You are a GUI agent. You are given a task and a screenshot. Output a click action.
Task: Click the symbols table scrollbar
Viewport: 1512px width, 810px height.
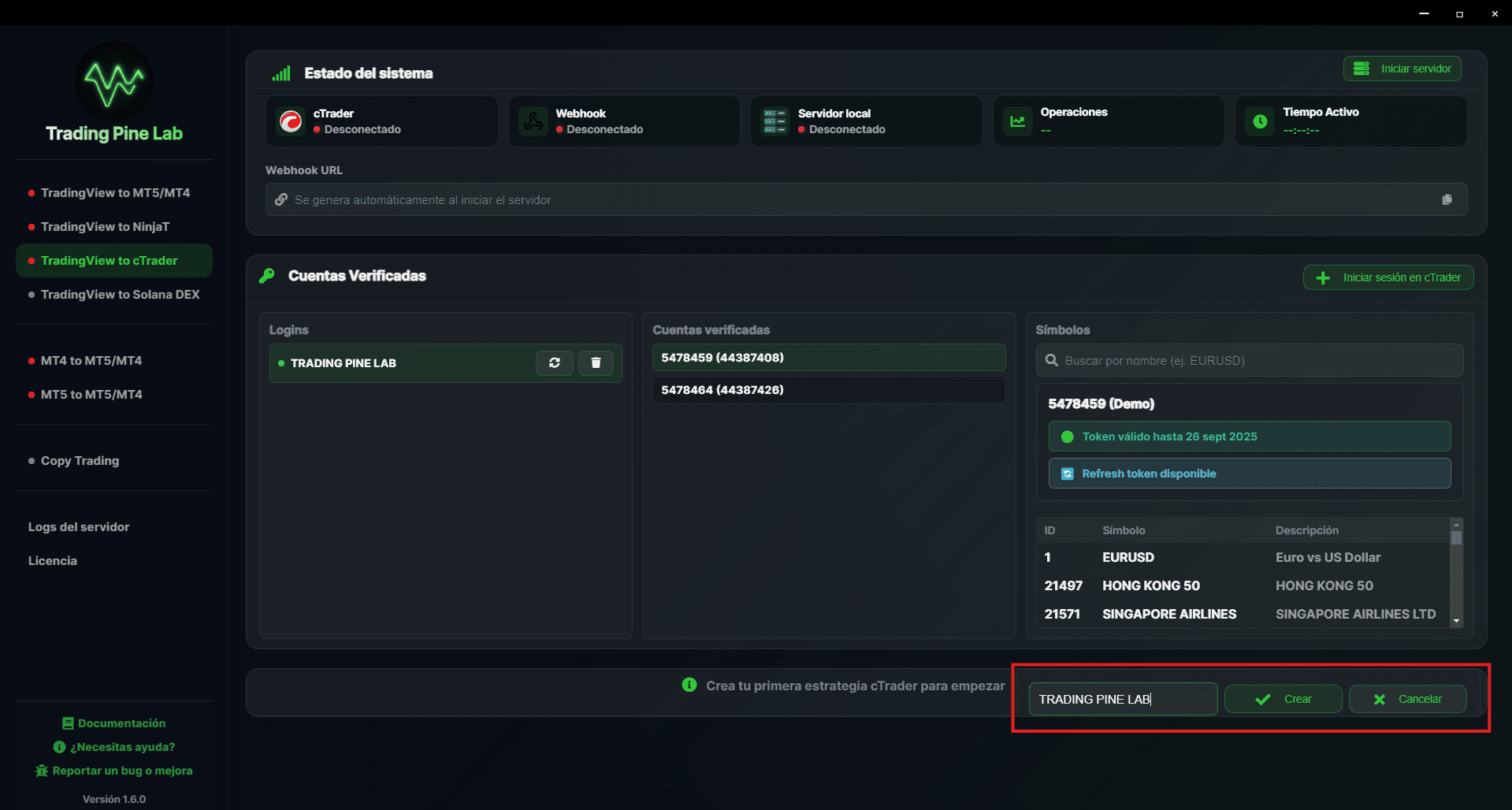(1456, 538)
